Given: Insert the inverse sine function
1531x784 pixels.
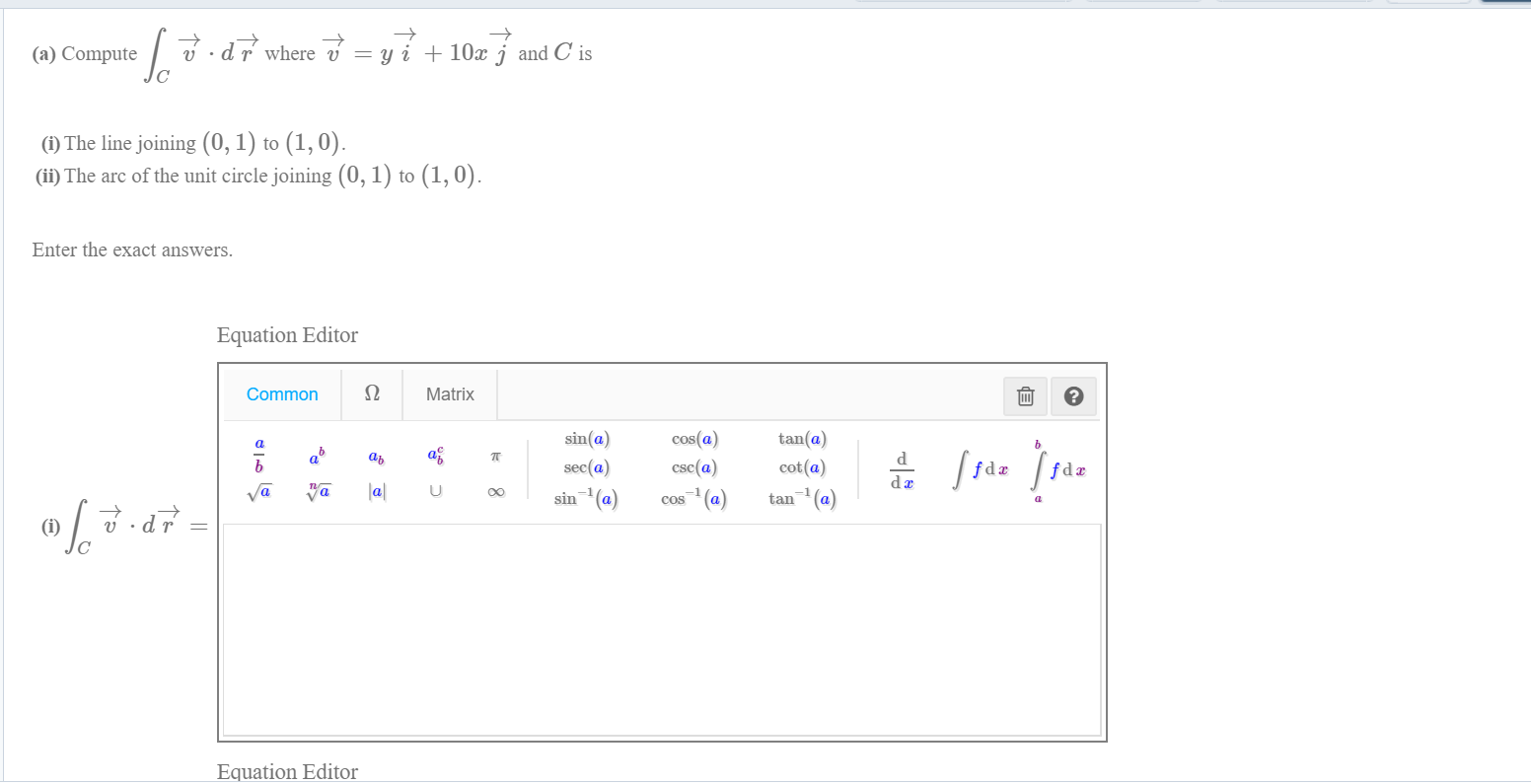Looking at the screenshot, I should click(x=586, y=498).
